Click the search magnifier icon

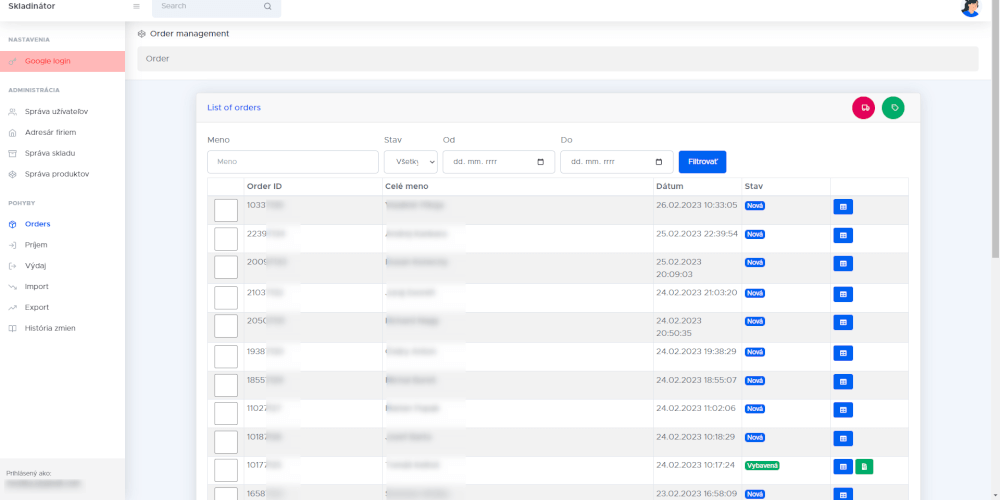click(x=267, y=6)
